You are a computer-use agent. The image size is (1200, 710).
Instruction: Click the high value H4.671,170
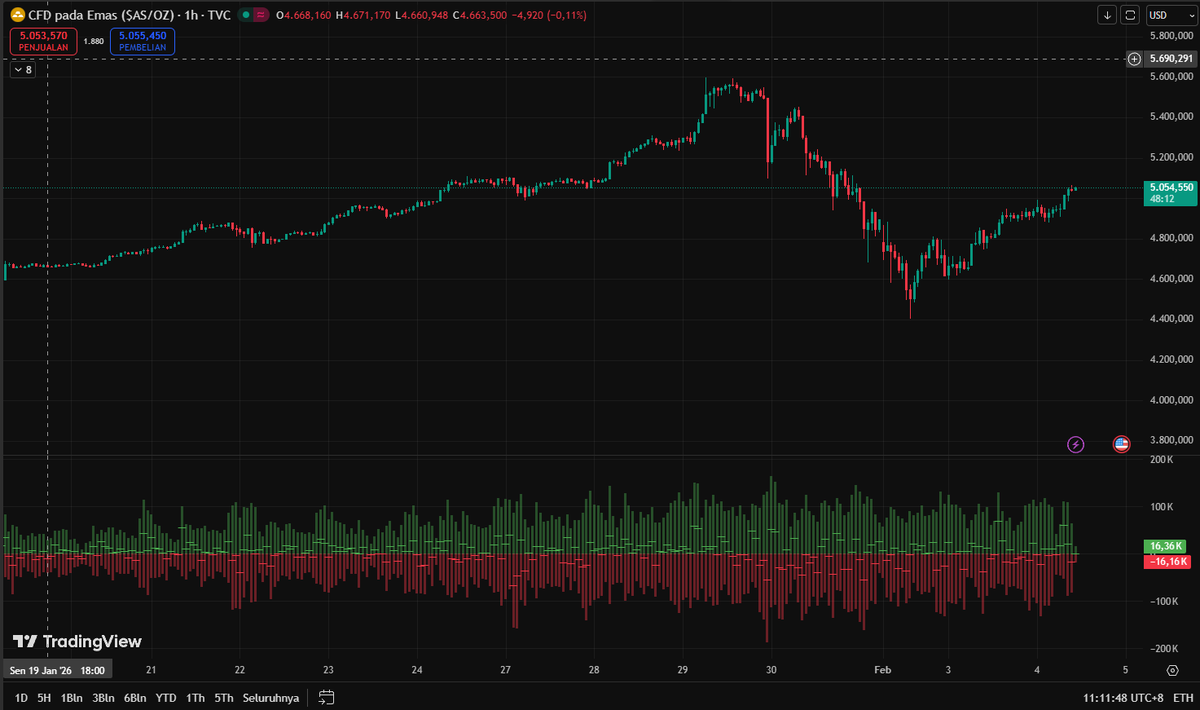tap(363, 16)
